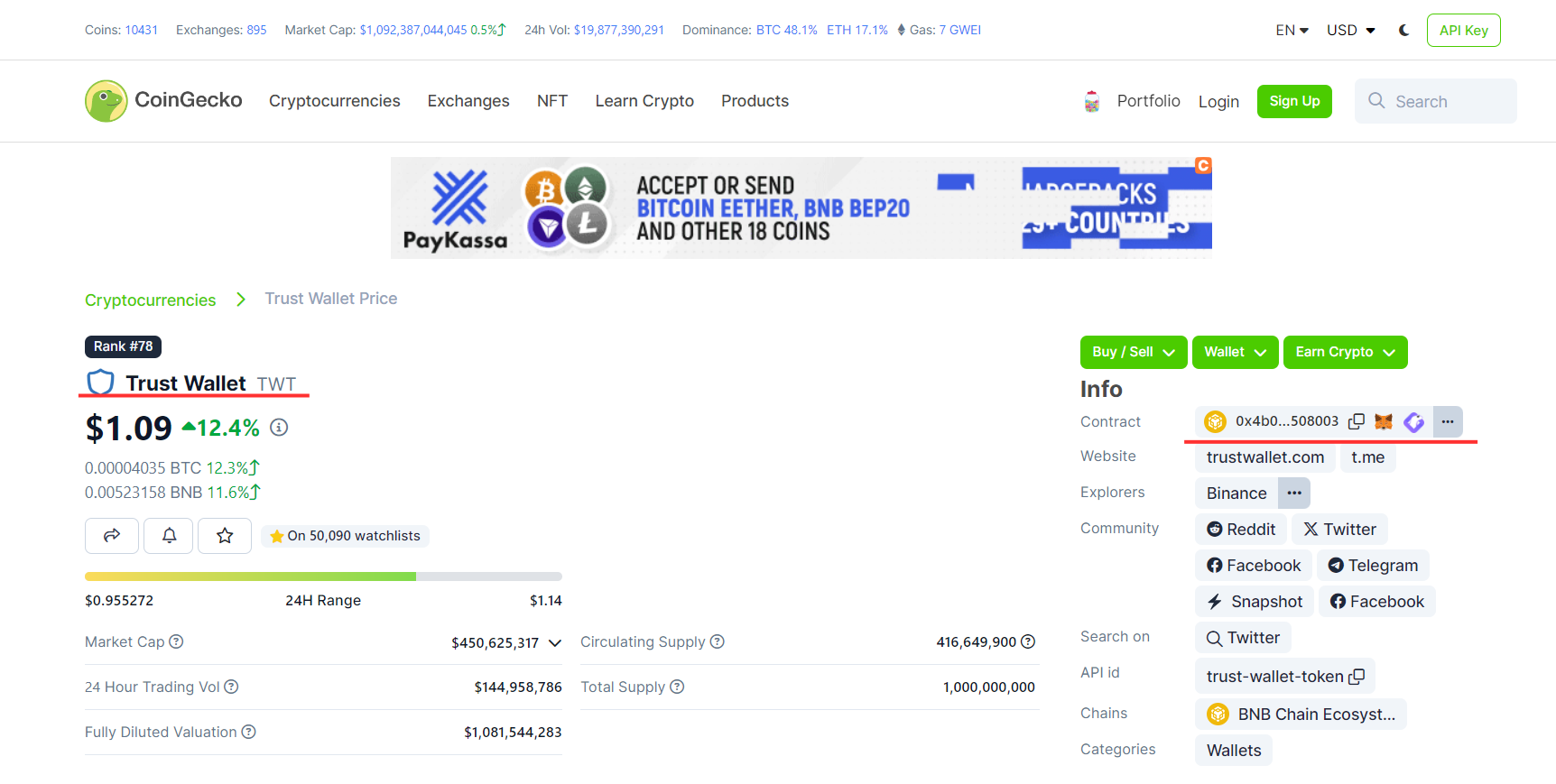Expand the Buy / Sell dropdown
Screen dimensions: 1556x784
1134,352
